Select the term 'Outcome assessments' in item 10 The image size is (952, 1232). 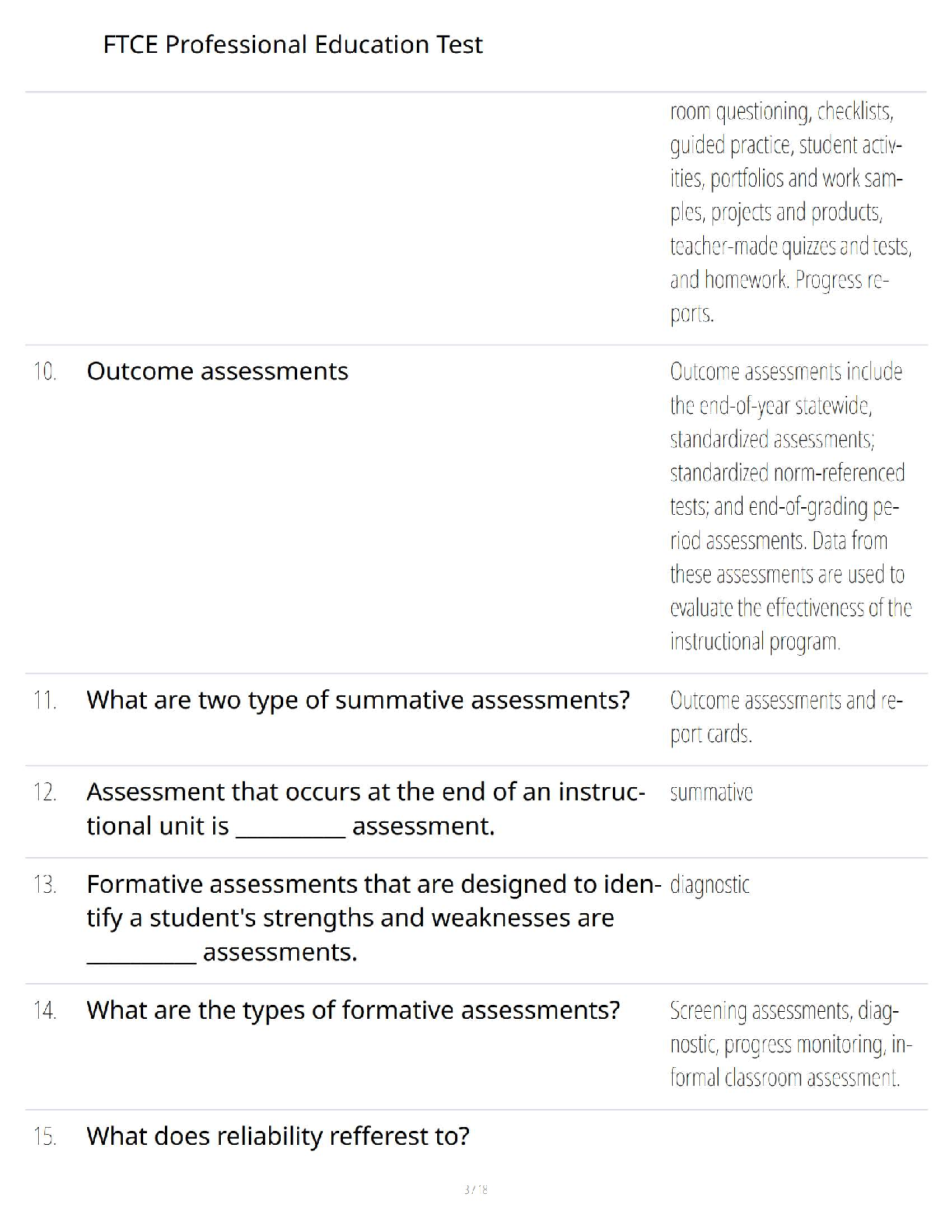click(217, 372)
